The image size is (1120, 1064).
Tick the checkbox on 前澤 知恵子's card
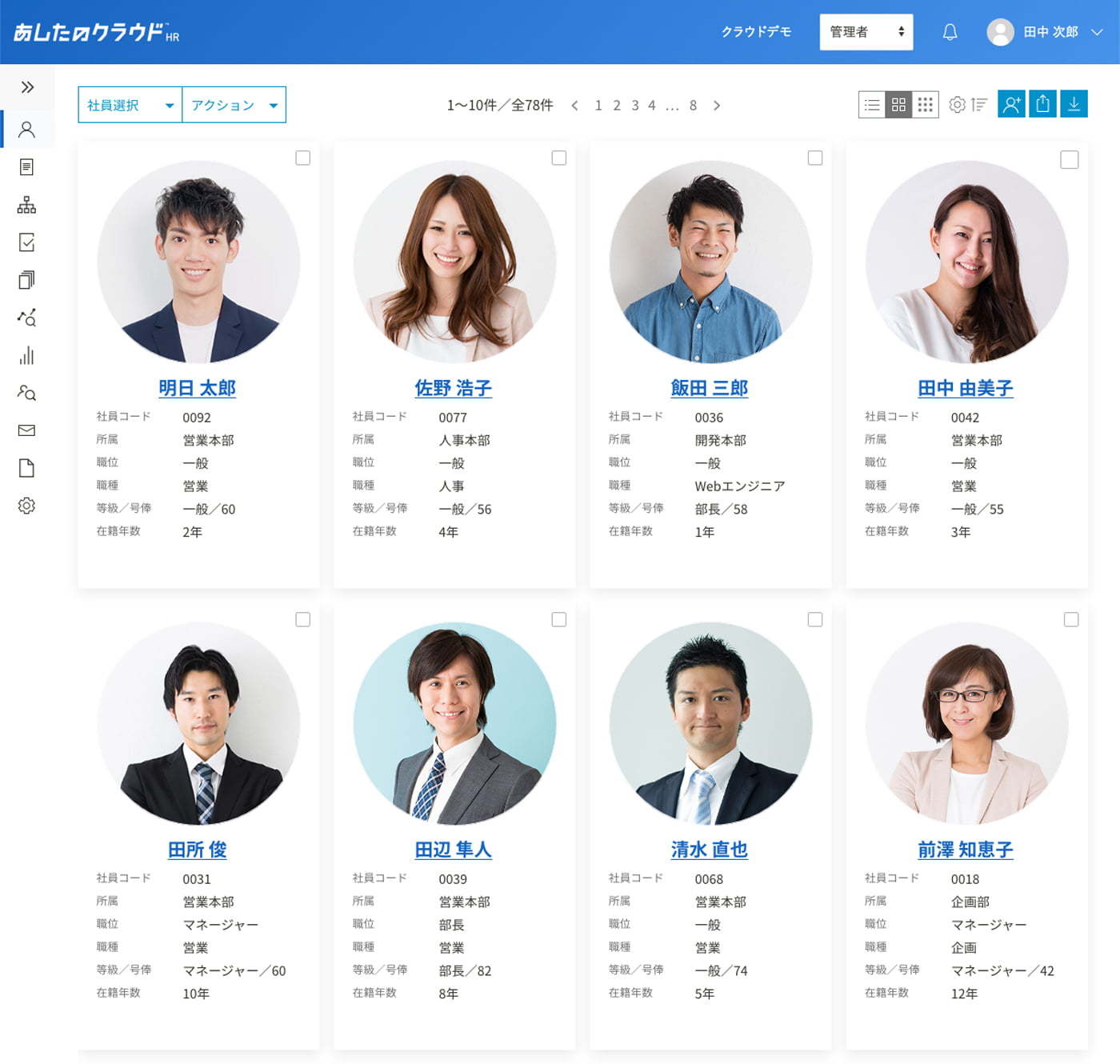click(1071, 620)
